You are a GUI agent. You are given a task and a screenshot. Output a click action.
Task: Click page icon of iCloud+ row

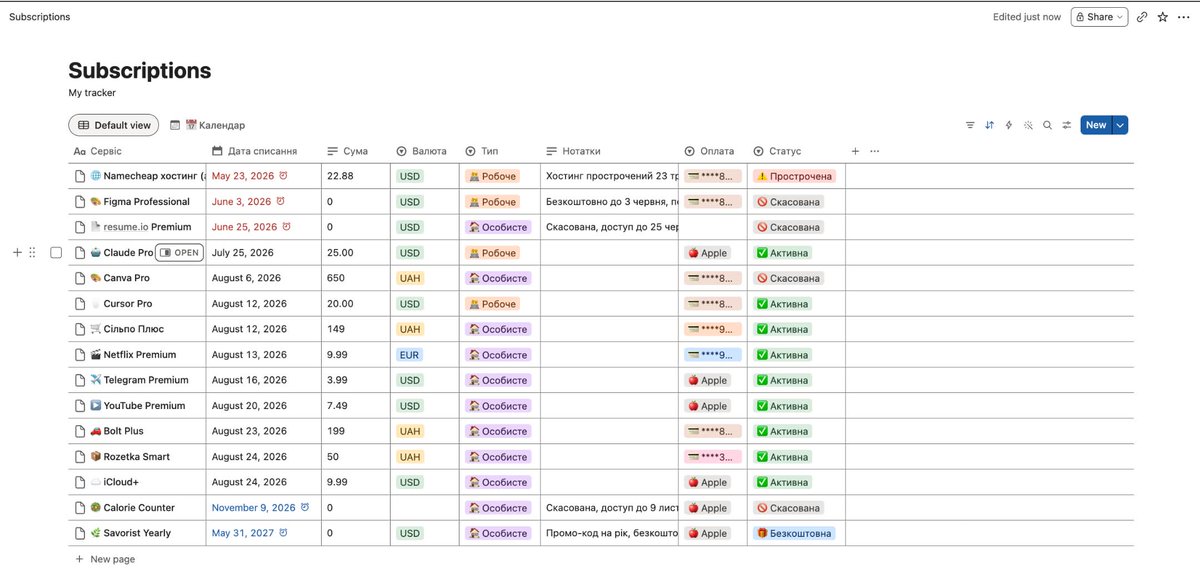[x=81, y=482]
